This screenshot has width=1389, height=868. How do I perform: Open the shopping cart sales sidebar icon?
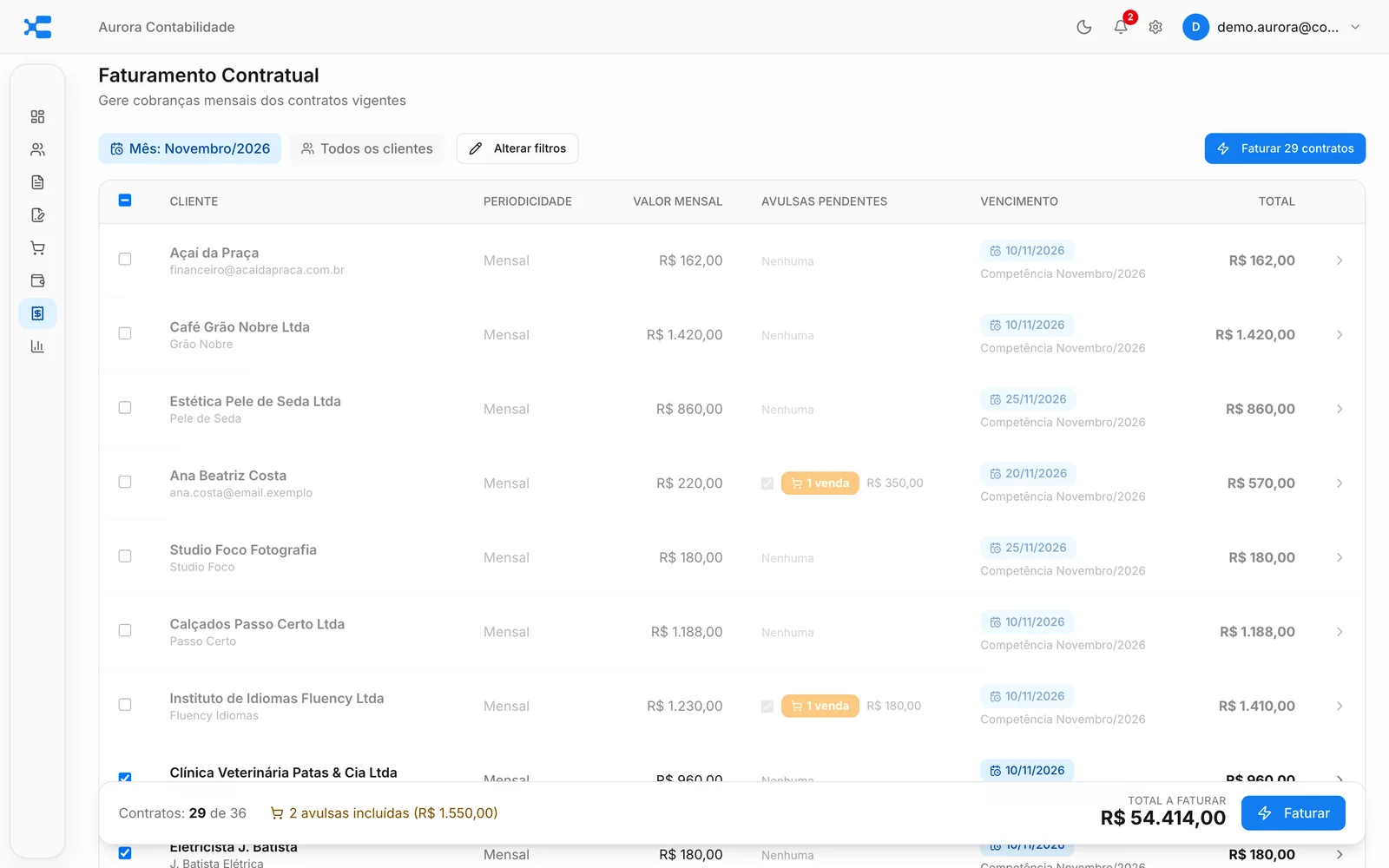click(37, 248)
